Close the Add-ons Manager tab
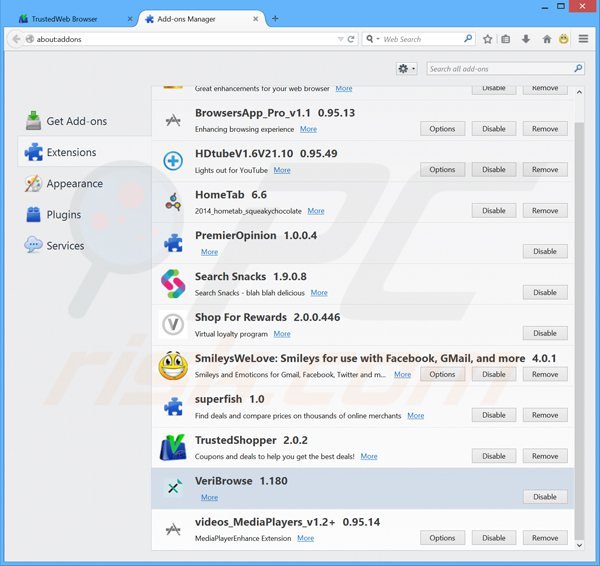 [256, 19]
